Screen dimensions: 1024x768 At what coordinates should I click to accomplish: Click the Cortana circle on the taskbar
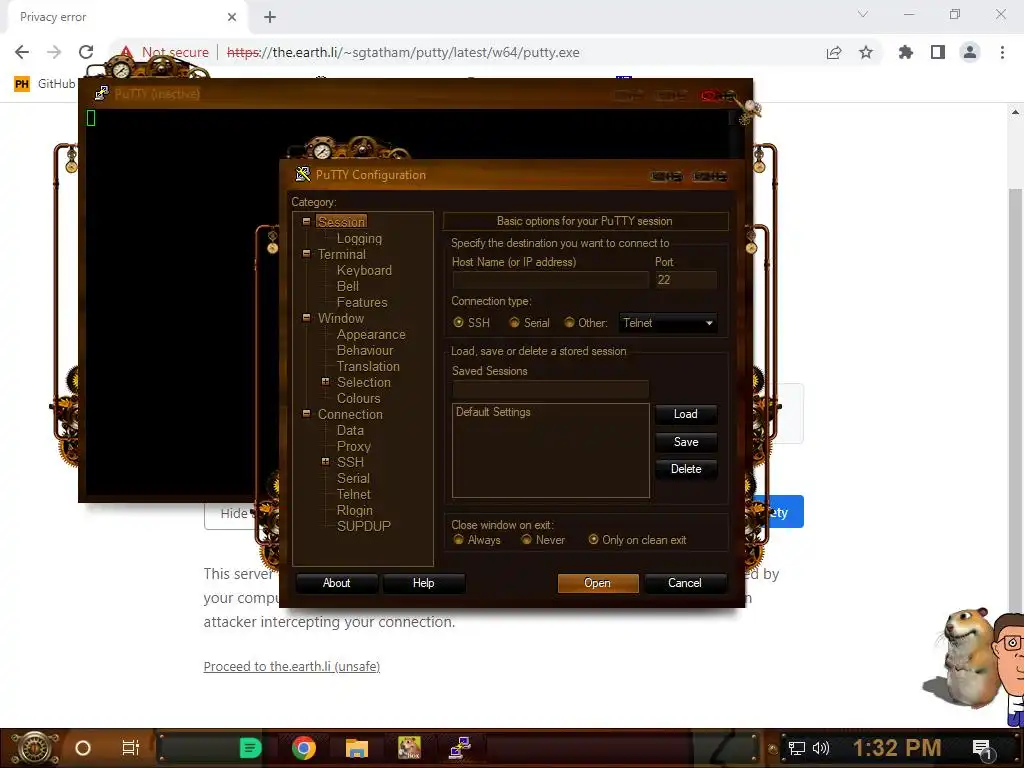coord(83,748)
